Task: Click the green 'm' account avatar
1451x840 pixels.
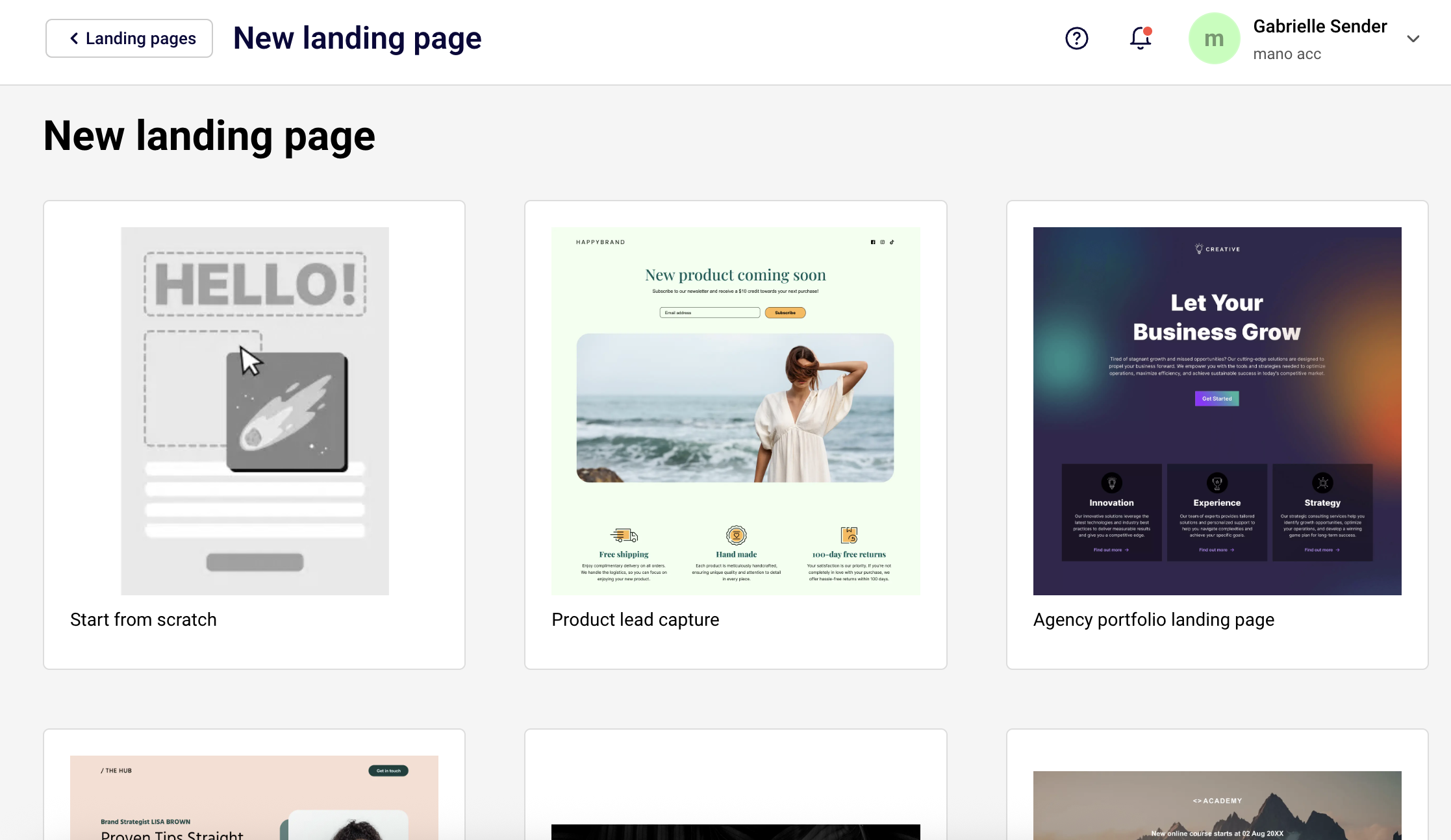Action: [x=1213, y=38]
